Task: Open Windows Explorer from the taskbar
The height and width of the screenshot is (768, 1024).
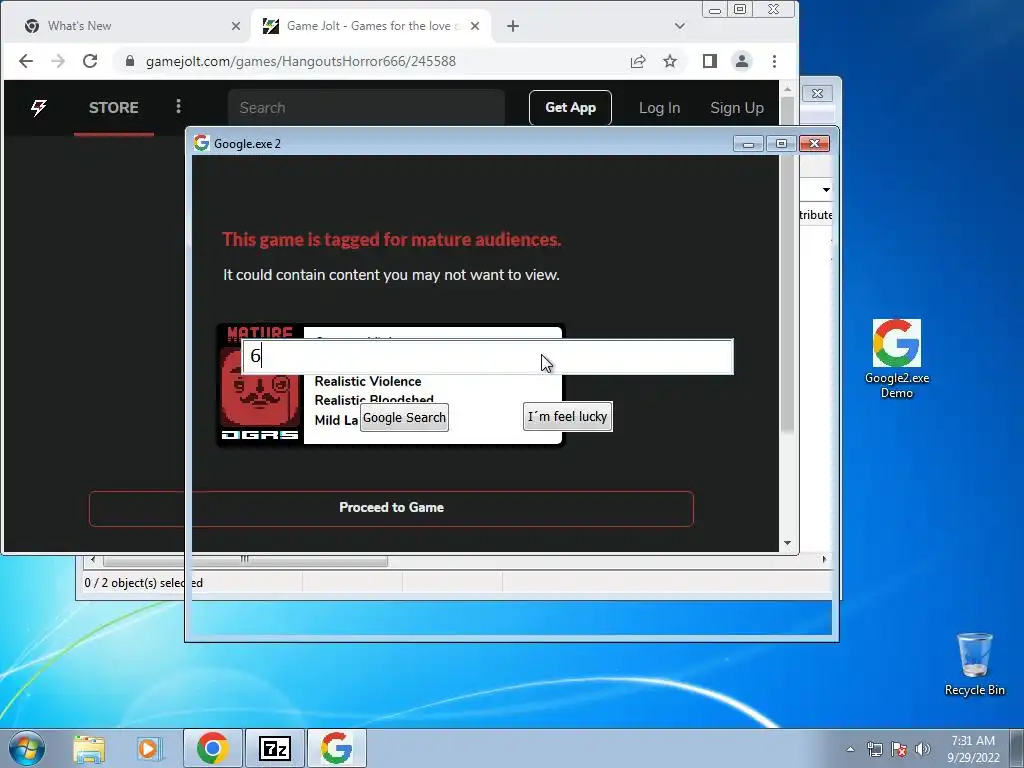Action: (89, 748)
